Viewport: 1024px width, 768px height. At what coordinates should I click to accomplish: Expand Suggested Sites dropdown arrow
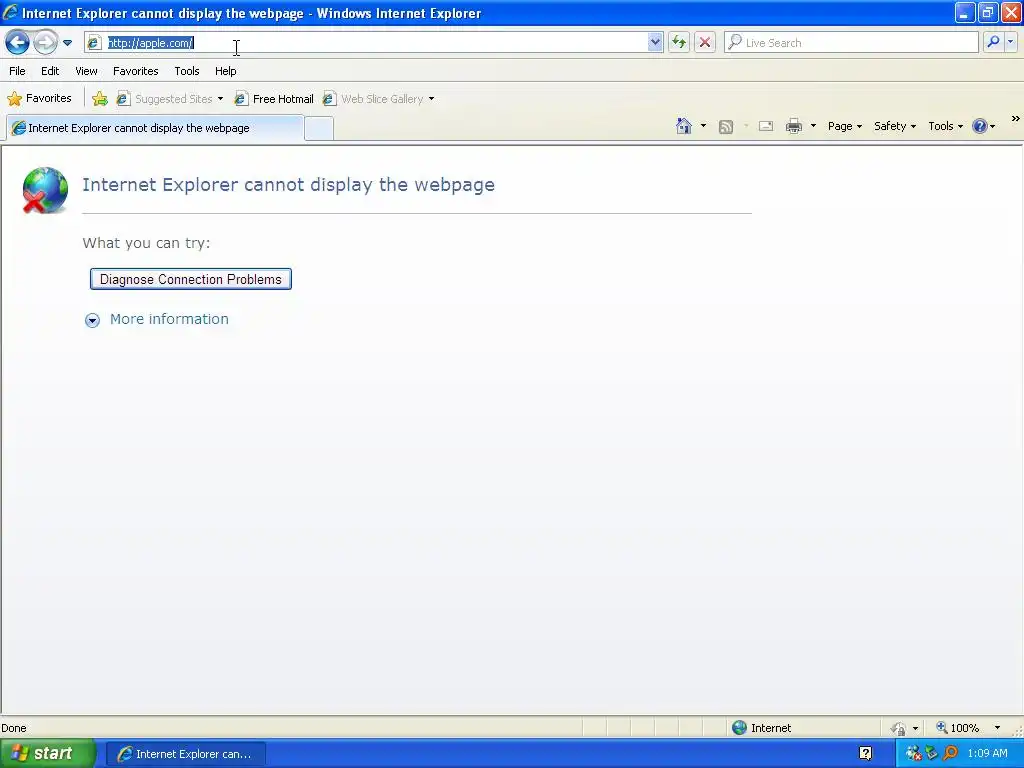220,99
